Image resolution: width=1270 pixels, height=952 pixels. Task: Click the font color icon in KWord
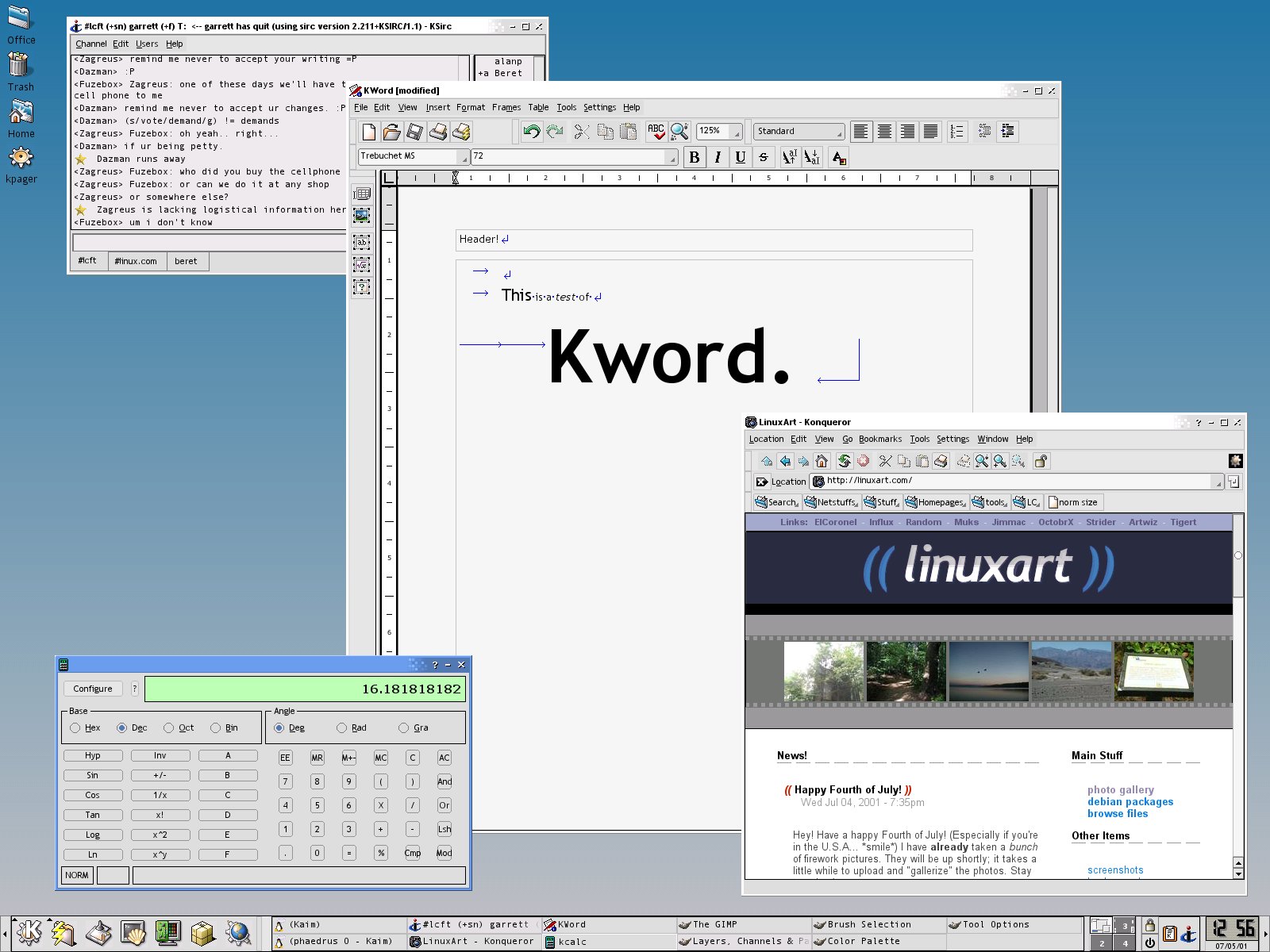839,157
